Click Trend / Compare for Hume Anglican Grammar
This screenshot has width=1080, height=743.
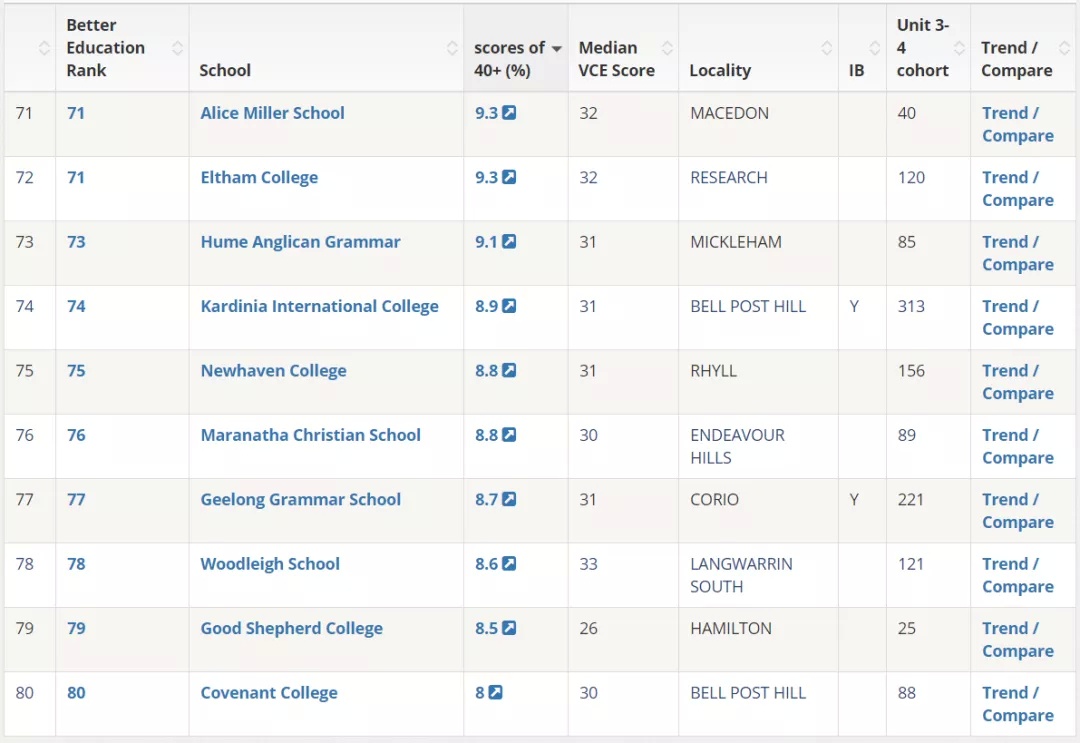click(x=1017, y=253)
